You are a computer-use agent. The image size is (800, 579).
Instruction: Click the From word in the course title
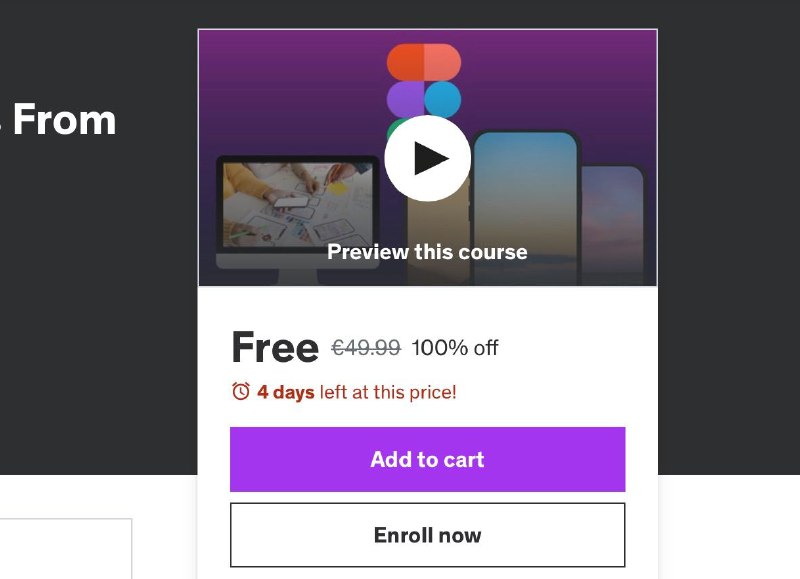65,119
